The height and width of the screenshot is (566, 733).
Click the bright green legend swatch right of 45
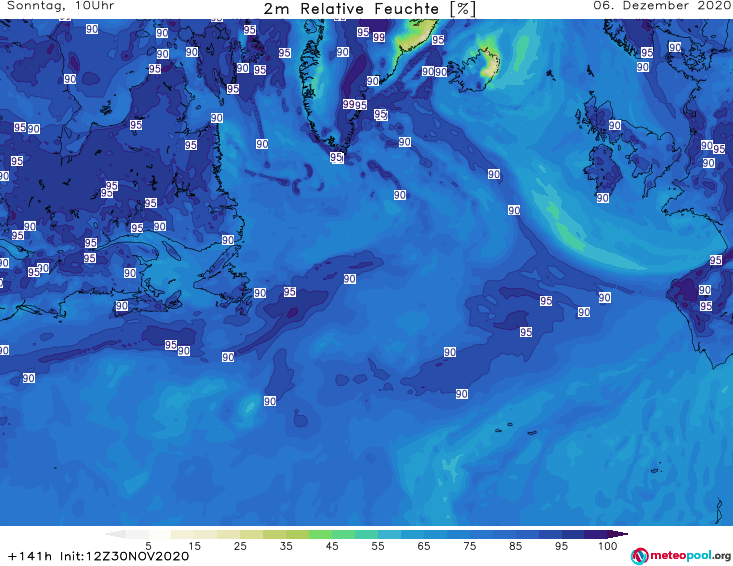pos(343,534)
